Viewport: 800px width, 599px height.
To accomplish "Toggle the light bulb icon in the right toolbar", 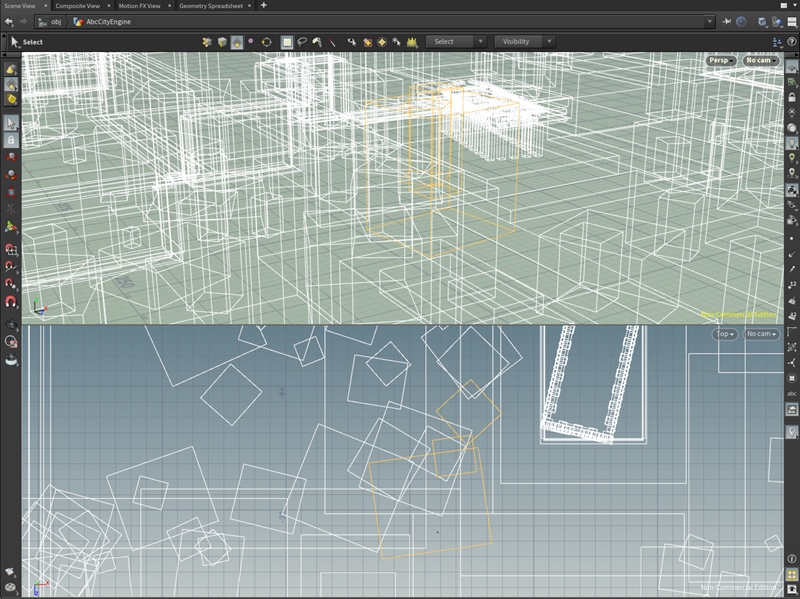I will 792,143.
